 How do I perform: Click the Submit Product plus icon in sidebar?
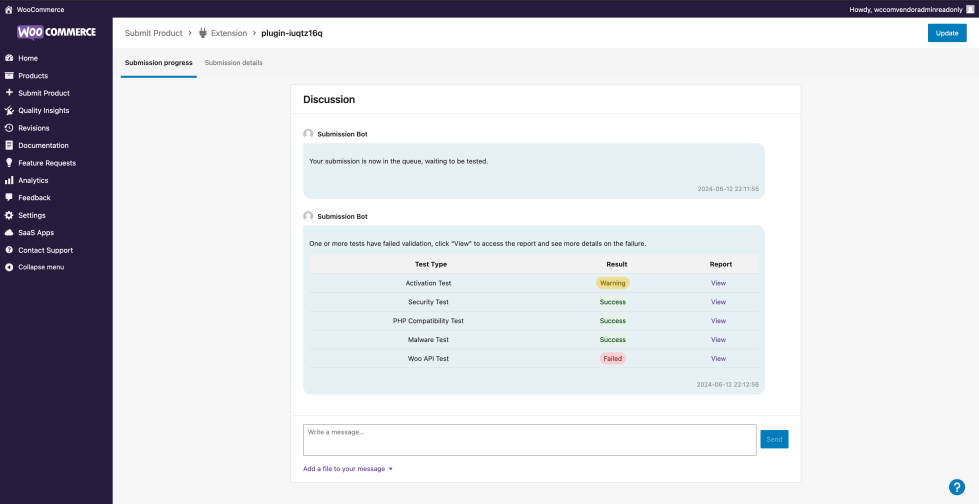click(x=9, y=93)
